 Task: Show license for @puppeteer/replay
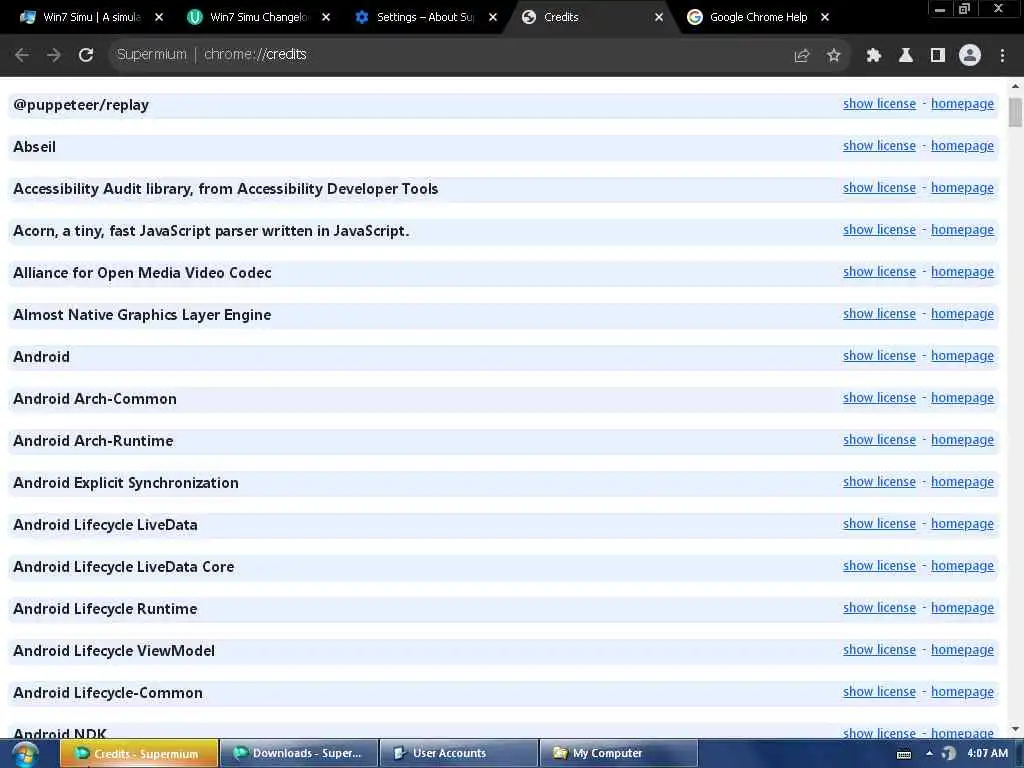[x=879, y=104]
